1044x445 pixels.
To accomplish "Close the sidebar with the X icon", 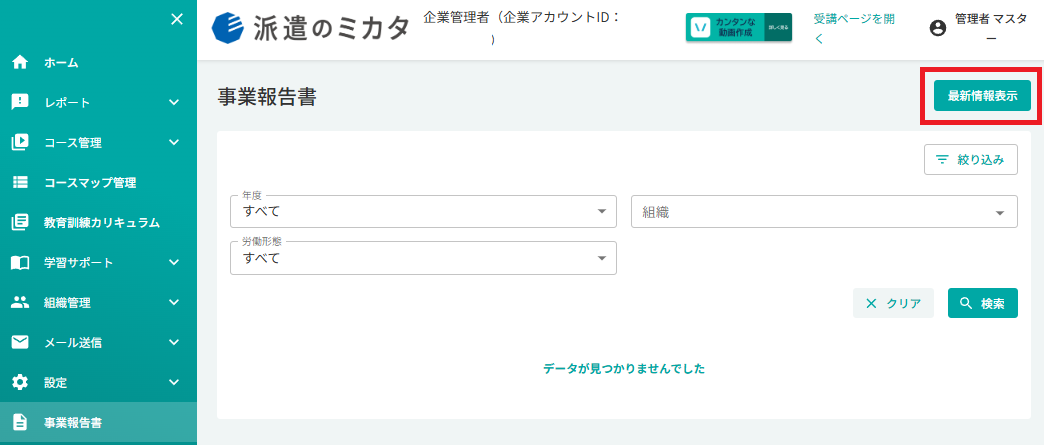I will [176, 19].
